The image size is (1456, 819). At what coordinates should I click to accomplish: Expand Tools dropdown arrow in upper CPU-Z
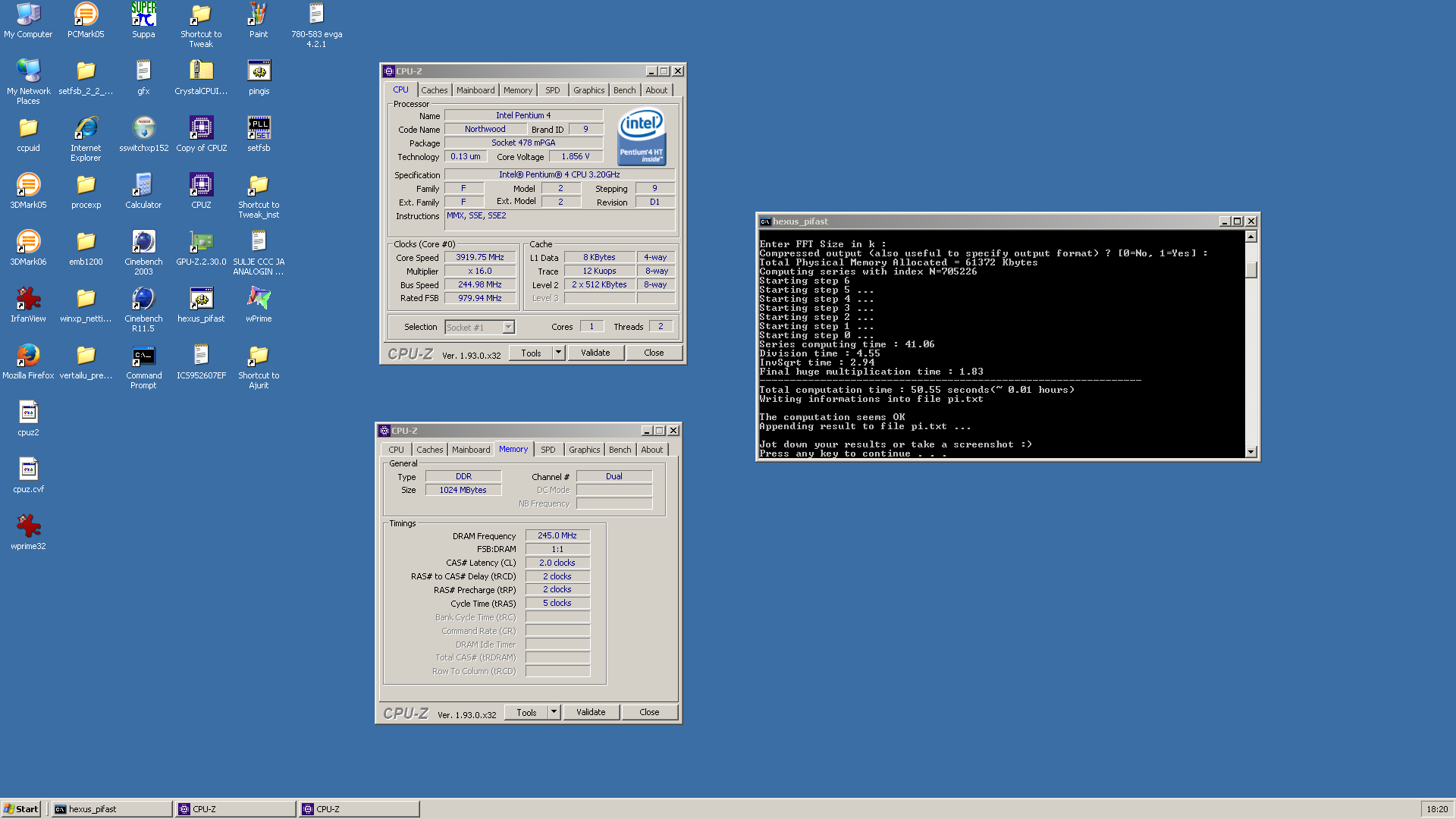pyautogui.click(x=559, y=353)
